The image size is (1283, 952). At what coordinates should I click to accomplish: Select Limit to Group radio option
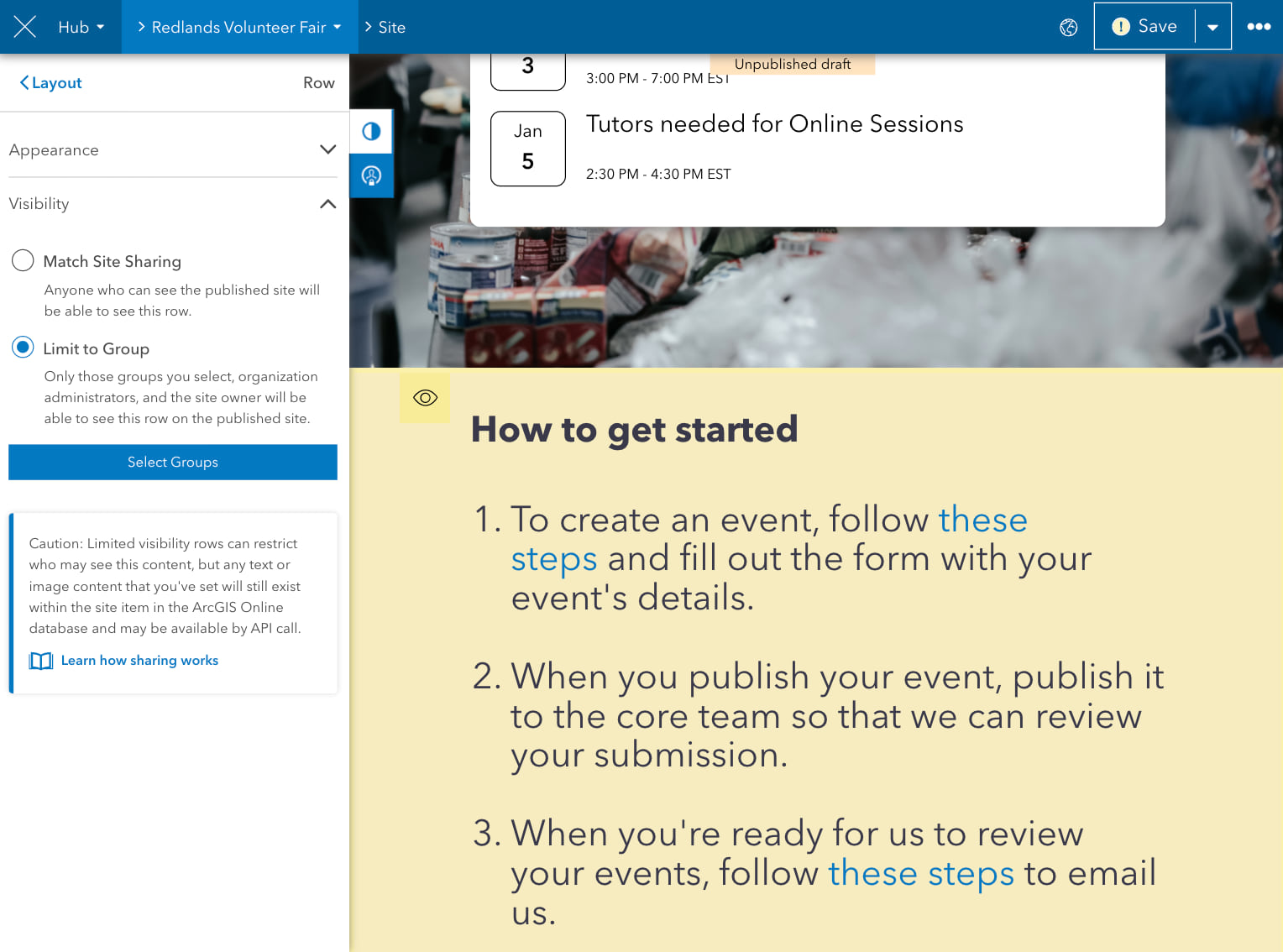tap(23, 348)
